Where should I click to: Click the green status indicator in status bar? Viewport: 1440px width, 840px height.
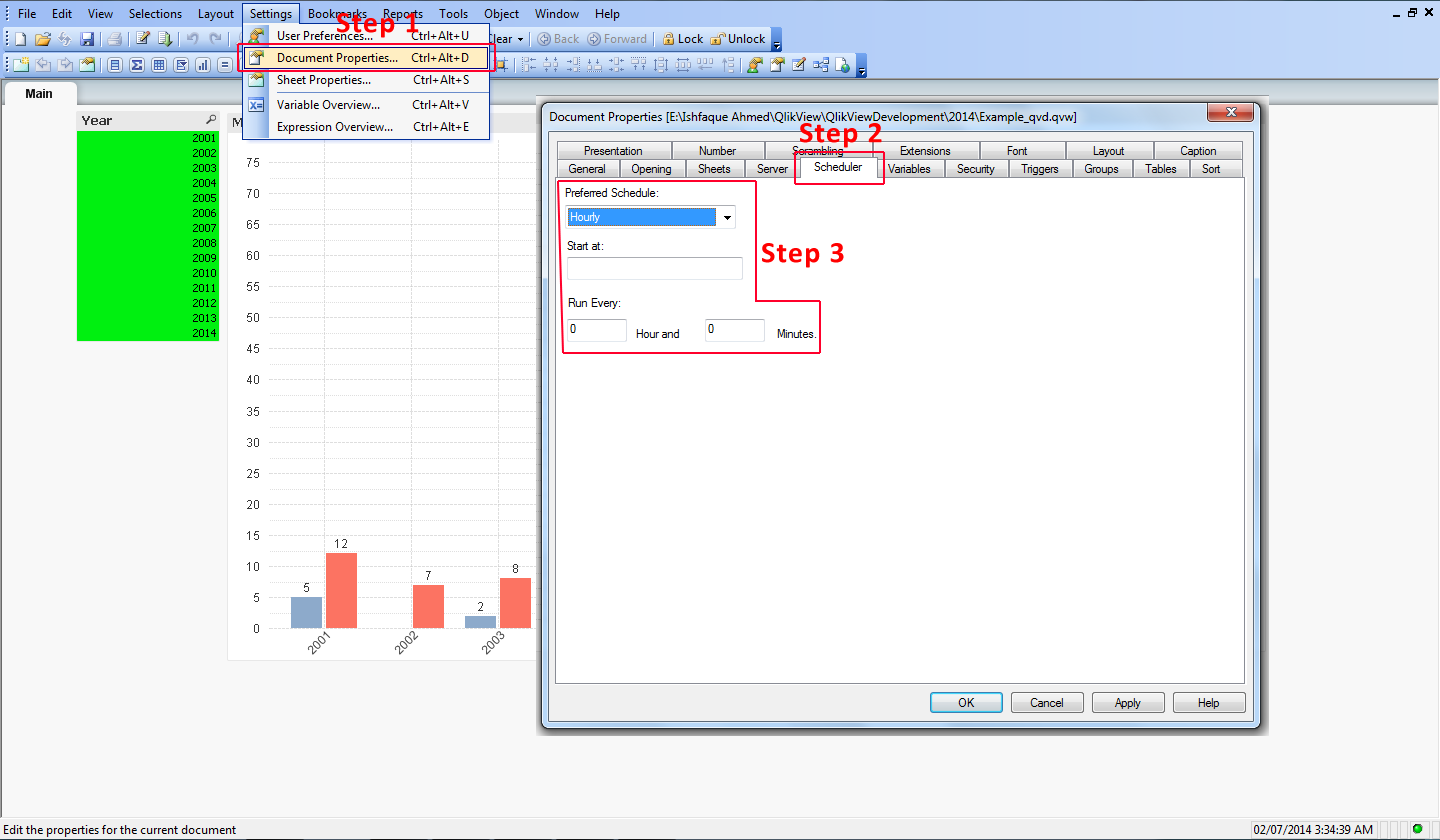[x=1417, y=829]
